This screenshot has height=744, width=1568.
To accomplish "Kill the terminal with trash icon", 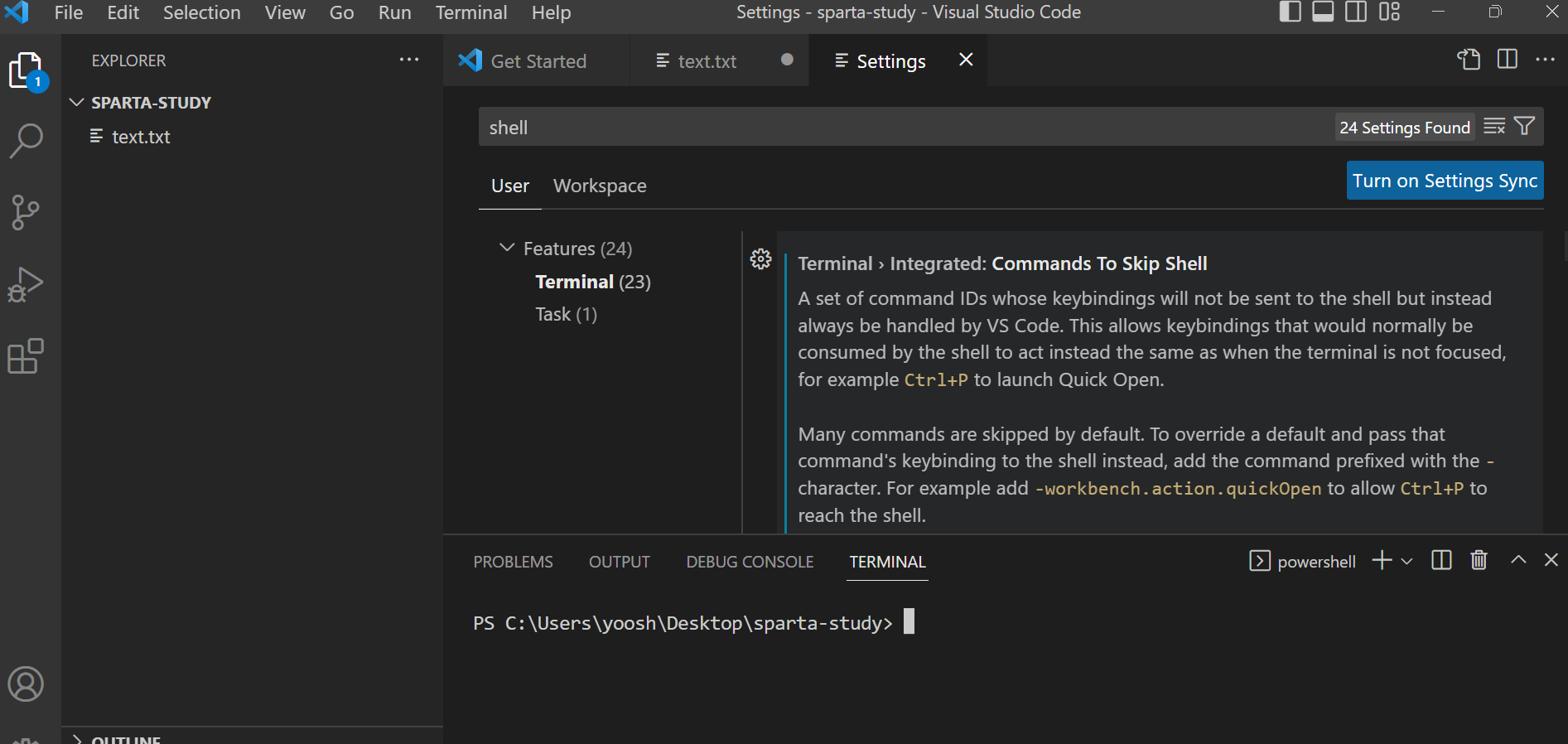I will pyautogui.click(x=1479, y=561).
